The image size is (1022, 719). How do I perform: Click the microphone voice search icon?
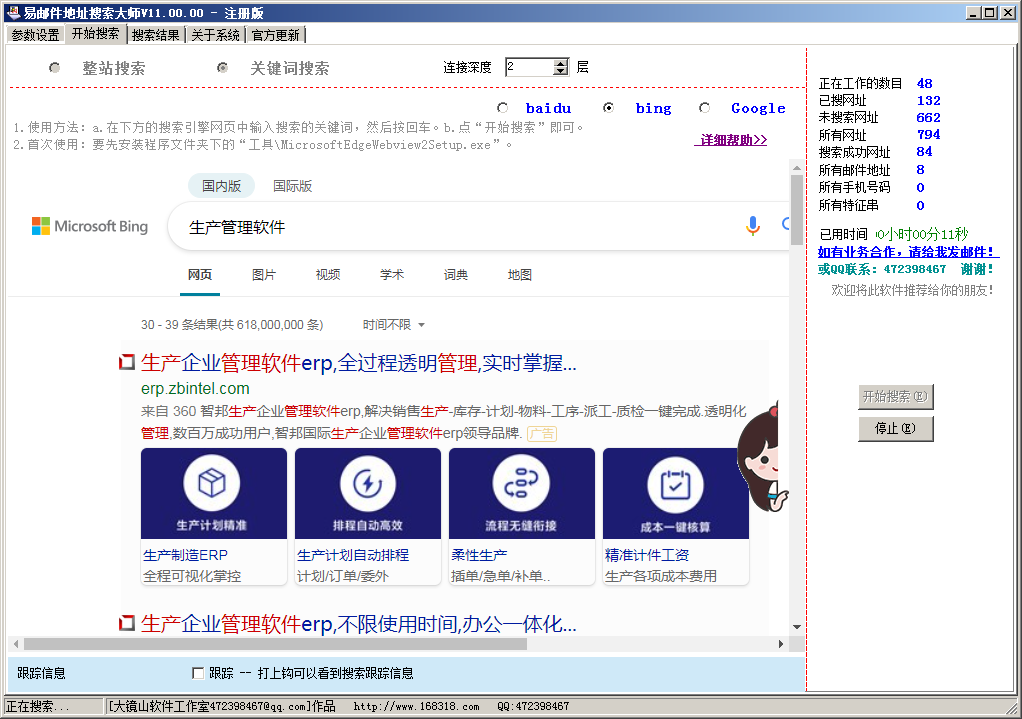coord(753,226)
